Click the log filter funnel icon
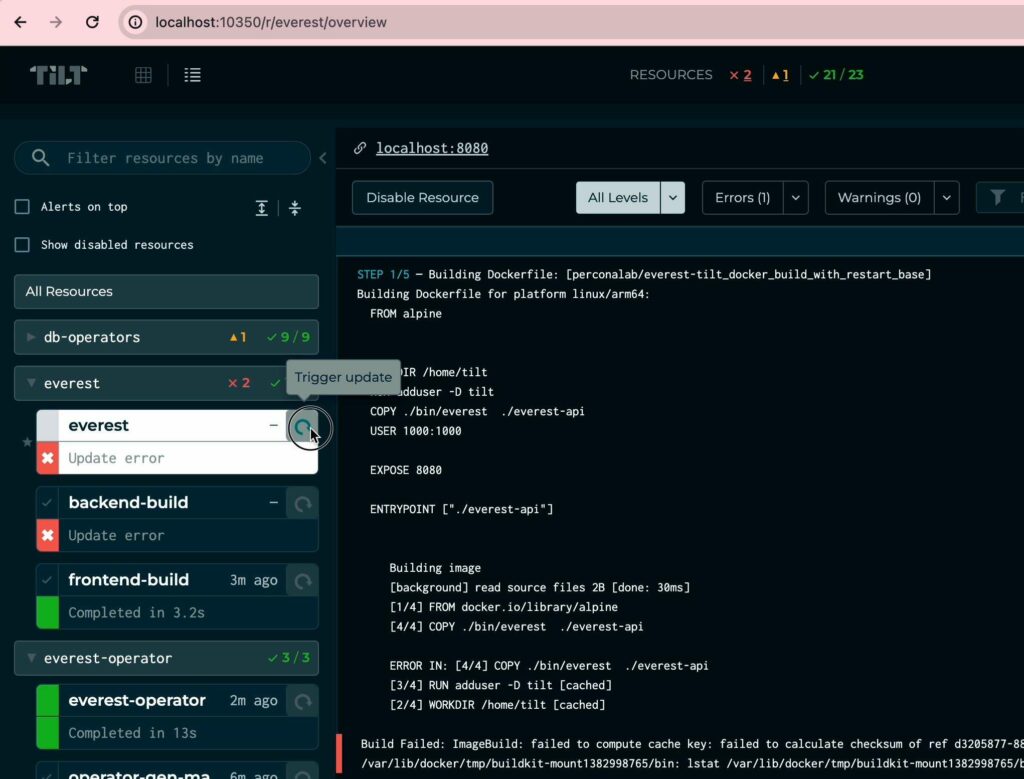 pyautogui.click(x=999, y=197)
